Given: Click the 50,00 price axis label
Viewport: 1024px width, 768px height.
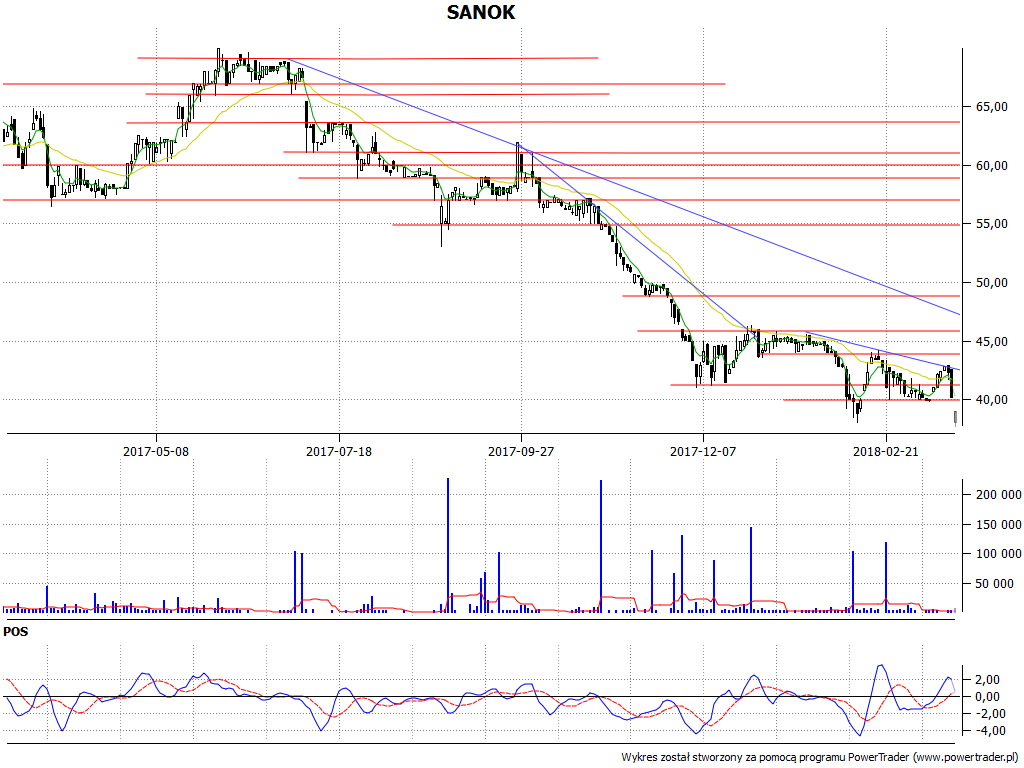Looking at the screenshot, I should [x=991, y=283].
